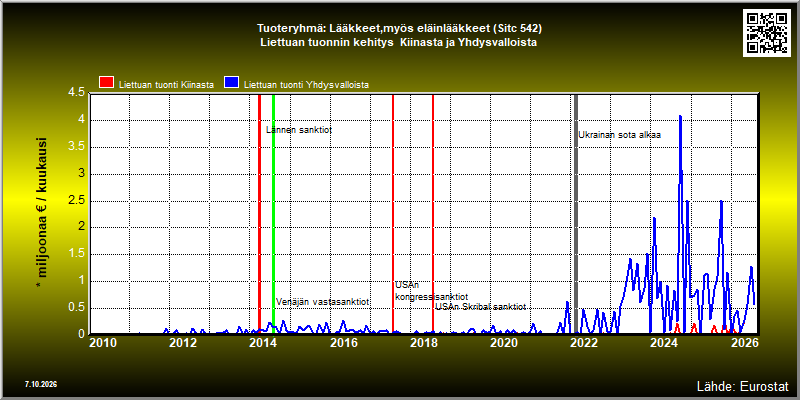Click the 'Venäjän vastasanktiot' annotation

322,302
